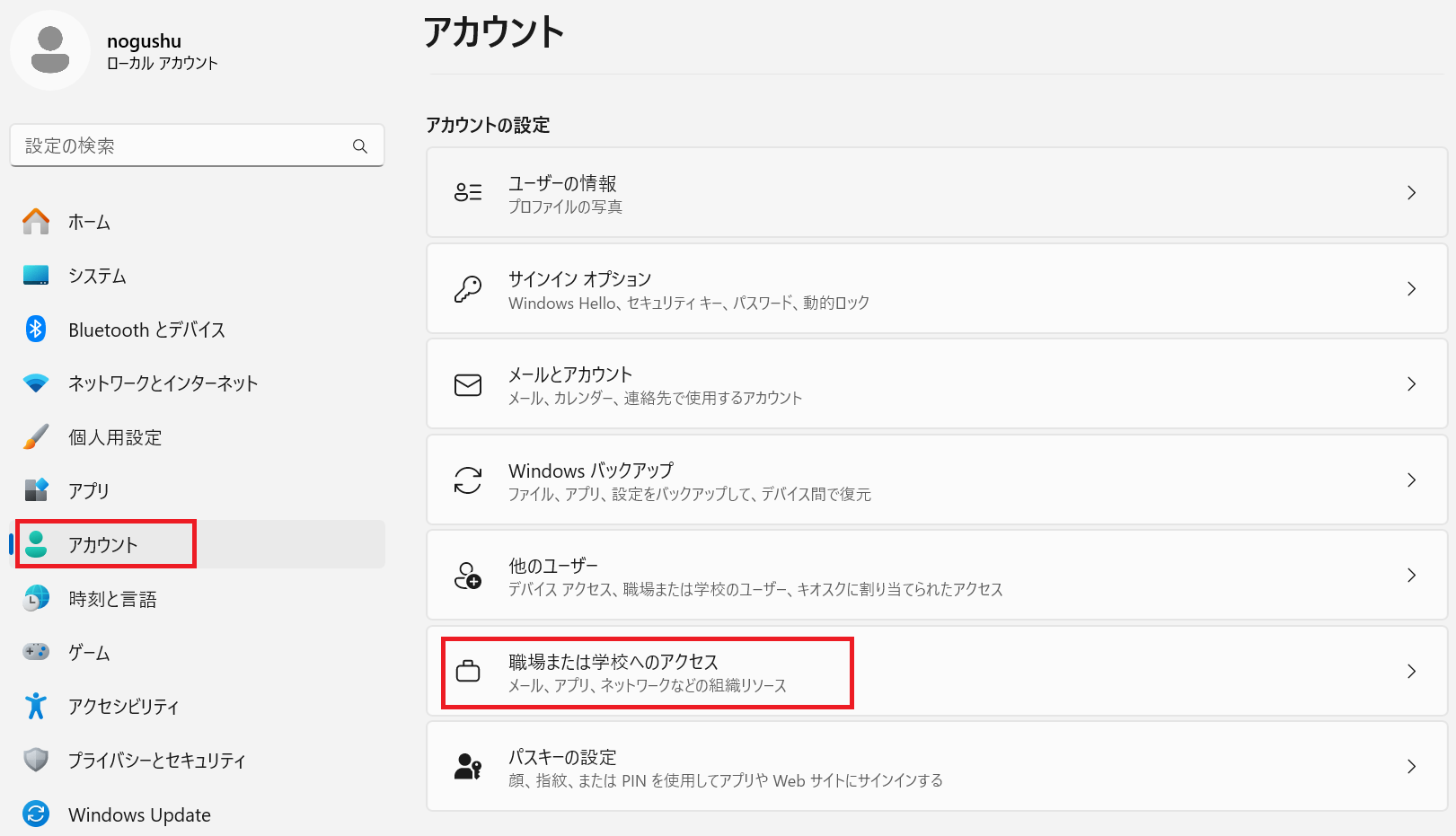Viewport: 1456px width, 836px height.
Task: Click the nogushu profile avatar picture
Action: 50,50
